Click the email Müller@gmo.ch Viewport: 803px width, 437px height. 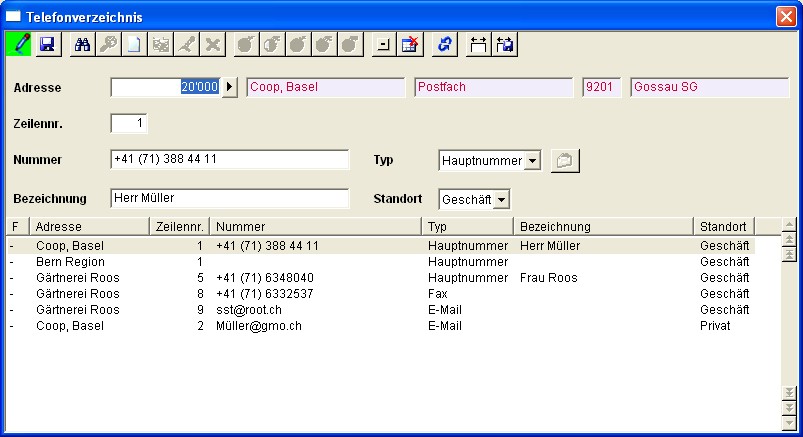point(259,326)
